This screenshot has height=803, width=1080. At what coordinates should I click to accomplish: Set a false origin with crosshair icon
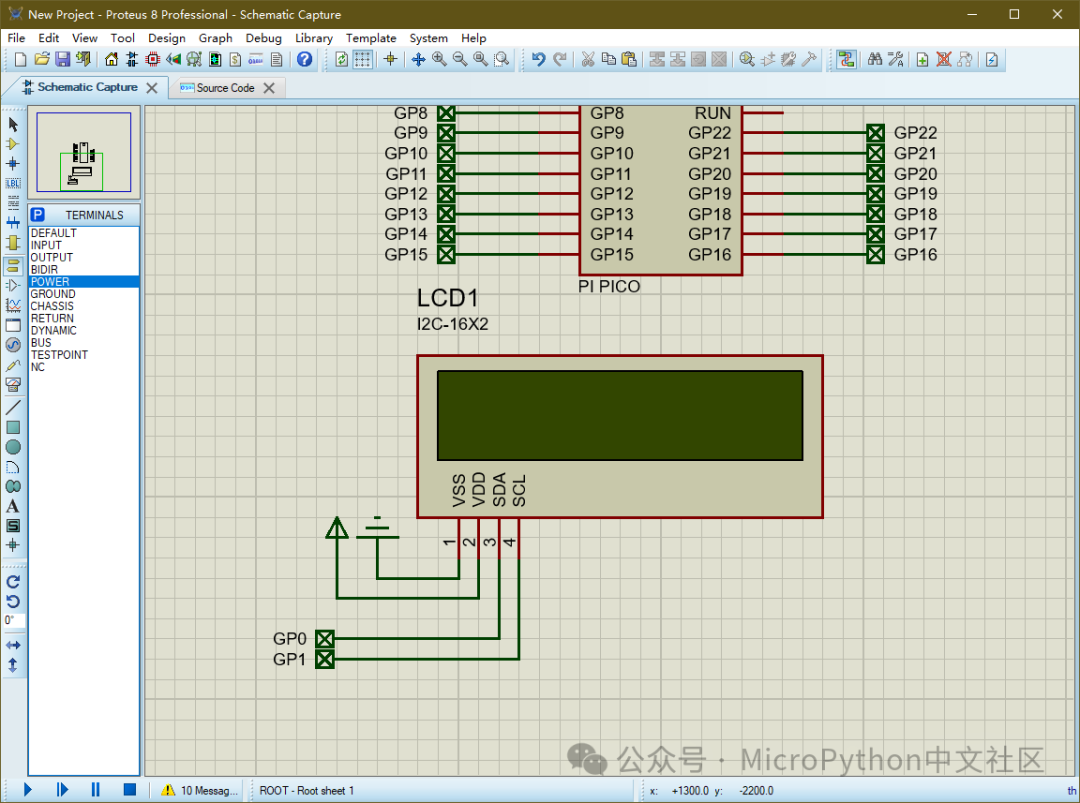point(391,60)
